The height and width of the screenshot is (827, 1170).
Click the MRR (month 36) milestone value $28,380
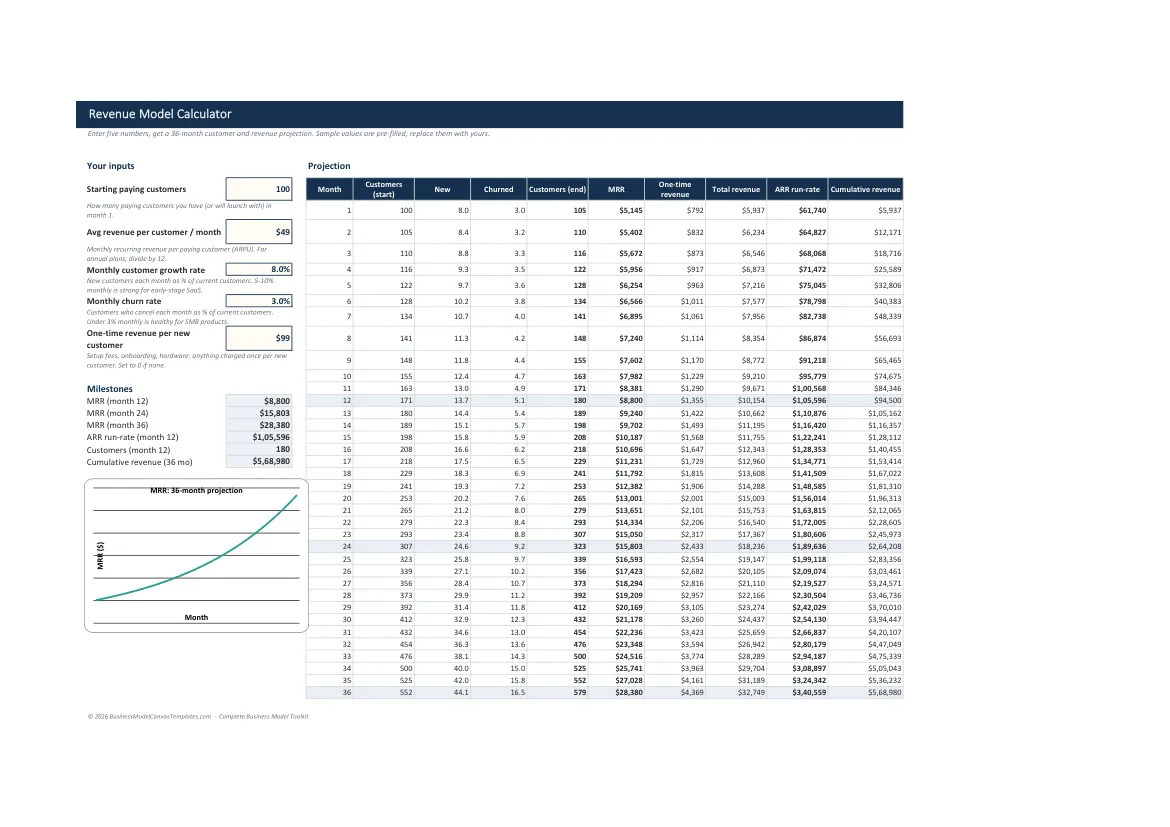tap(259, 425)
